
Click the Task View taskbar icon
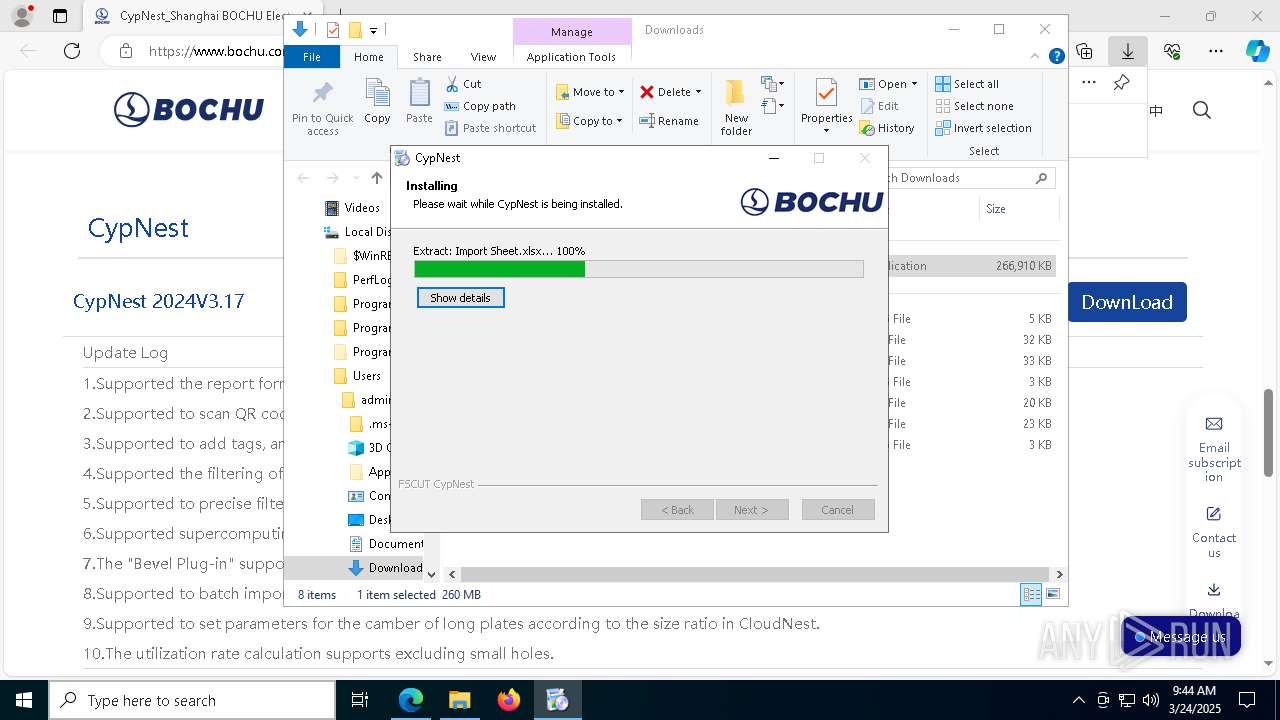click(361, 700)
